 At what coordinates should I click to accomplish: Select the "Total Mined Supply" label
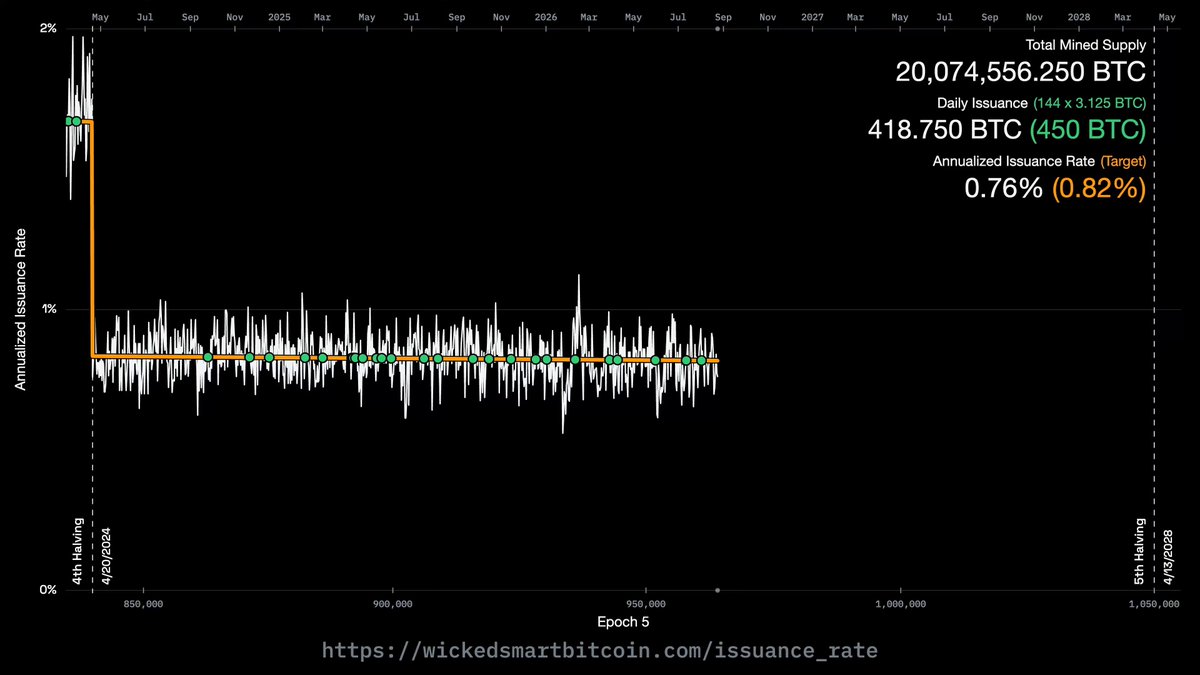click(1085, 45)
